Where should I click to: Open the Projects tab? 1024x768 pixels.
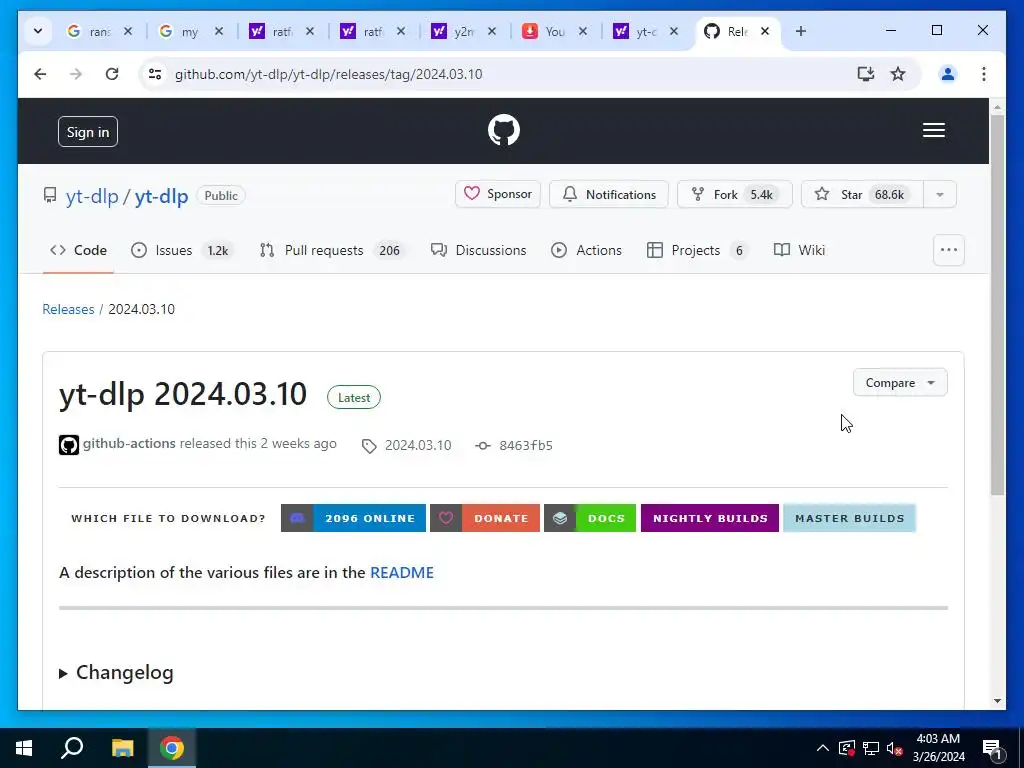click(697, 250)
